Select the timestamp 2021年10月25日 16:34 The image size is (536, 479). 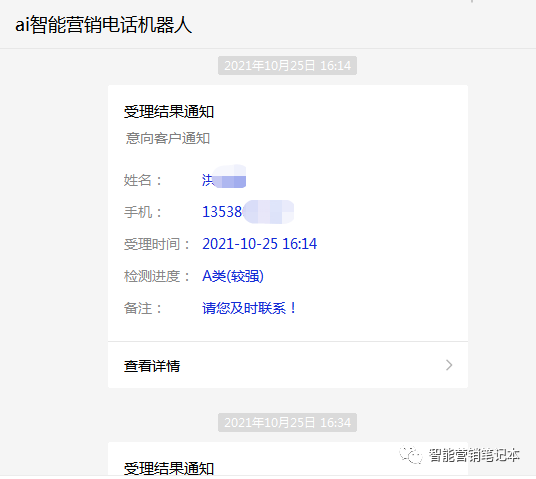point(287,423)
